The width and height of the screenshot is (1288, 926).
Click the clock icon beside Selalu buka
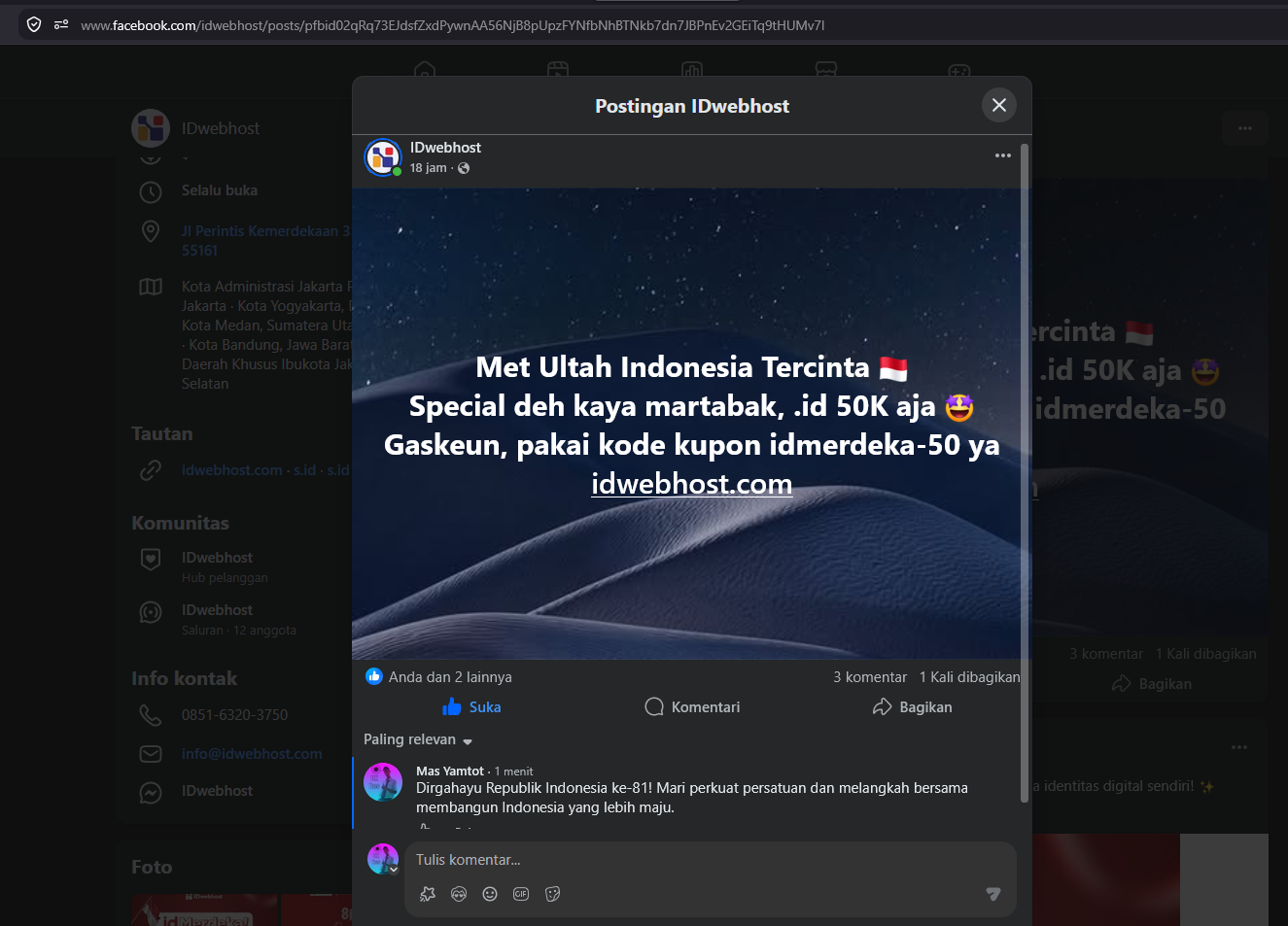[x=151, y=191]
